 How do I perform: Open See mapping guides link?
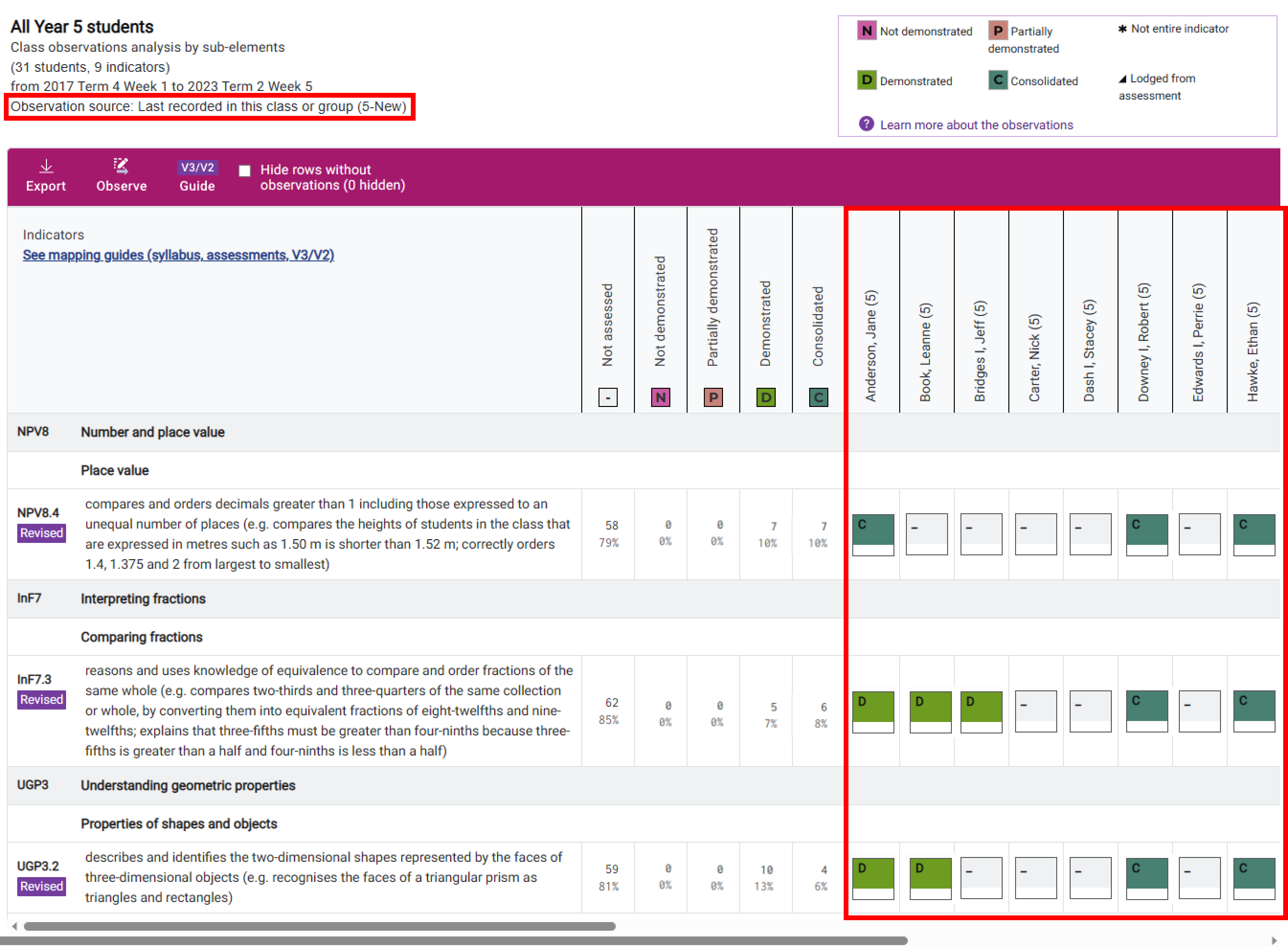178,255
